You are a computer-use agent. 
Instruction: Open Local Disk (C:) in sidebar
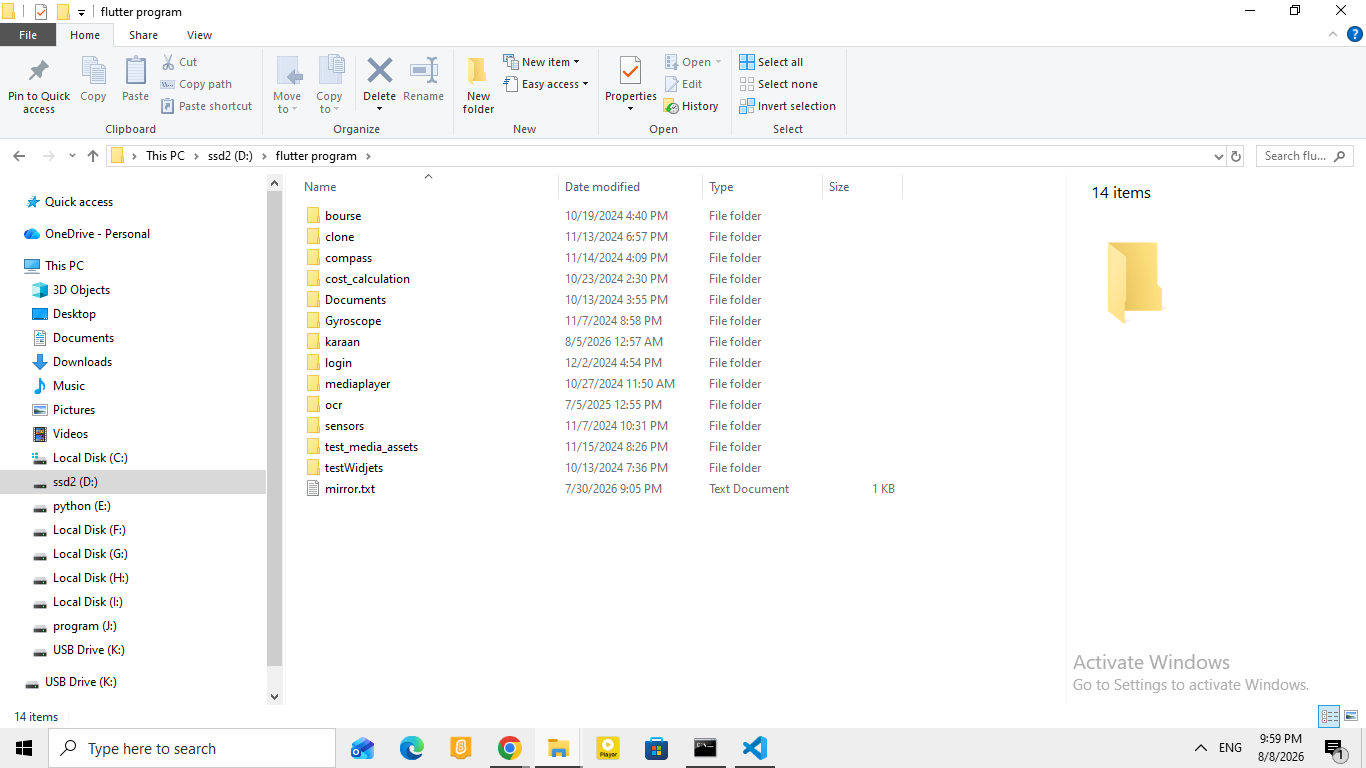point(90,458)
